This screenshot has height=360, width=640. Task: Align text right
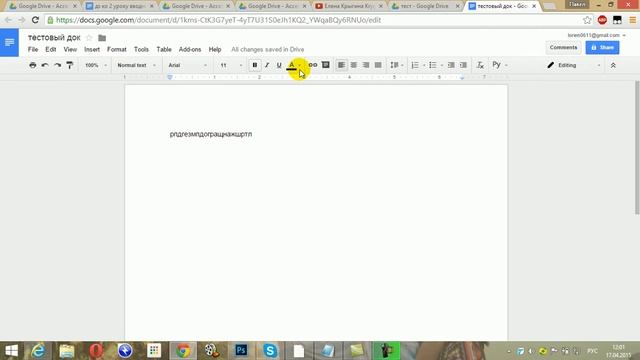click(366, 65)
